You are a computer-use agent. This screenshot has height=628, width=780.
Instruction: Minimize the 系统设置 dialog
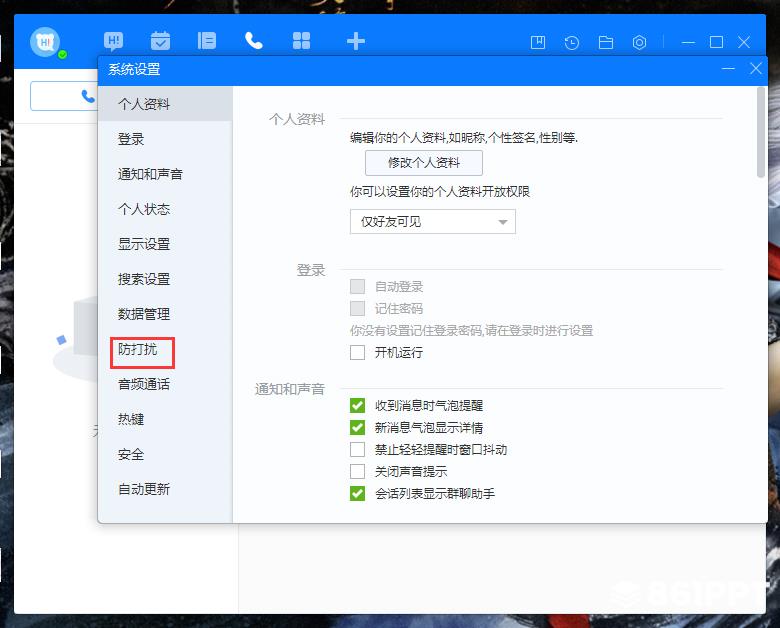728,69
